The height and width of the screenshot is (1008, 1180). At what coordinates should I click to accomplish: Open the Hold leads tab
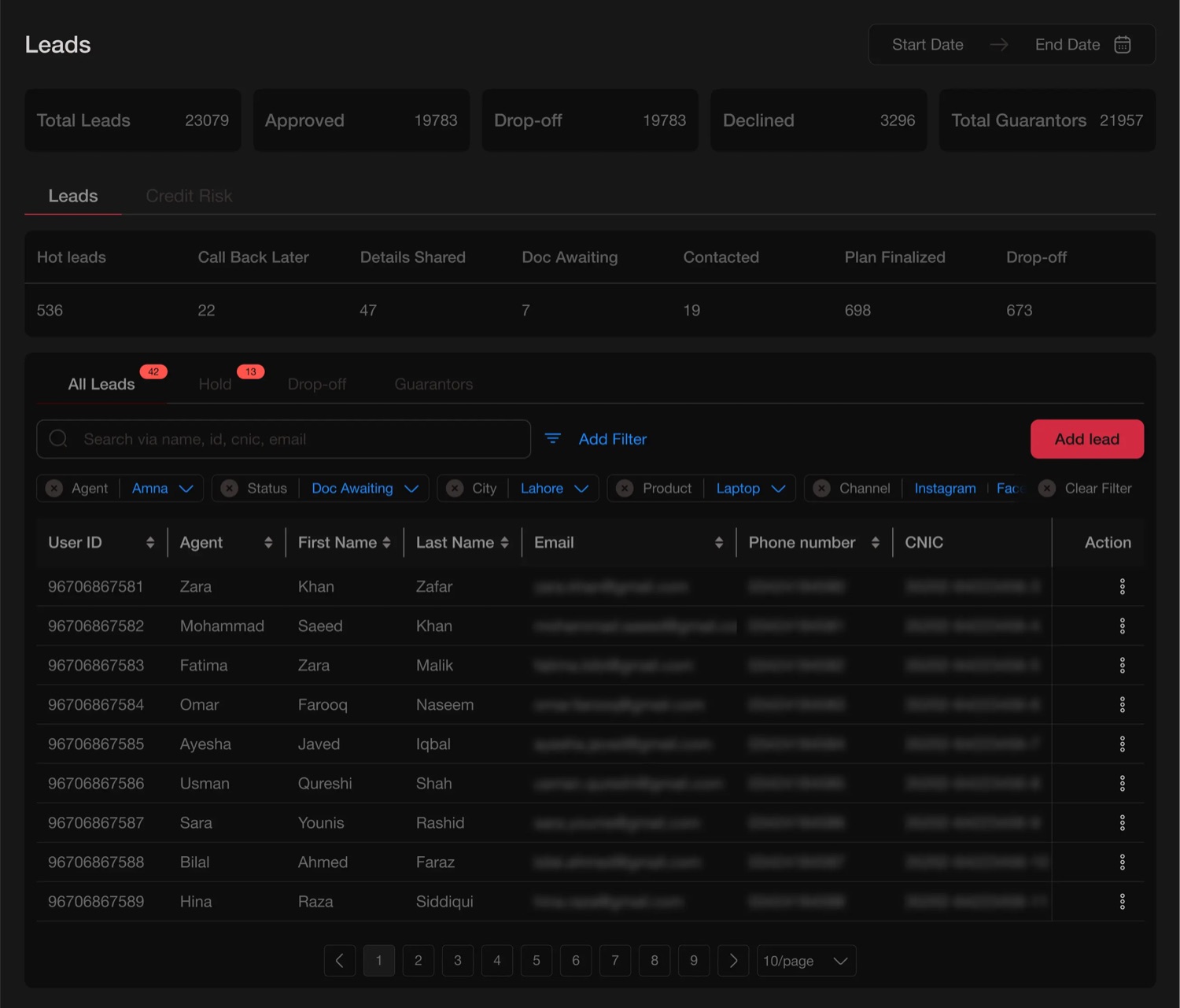click(215, 384)
